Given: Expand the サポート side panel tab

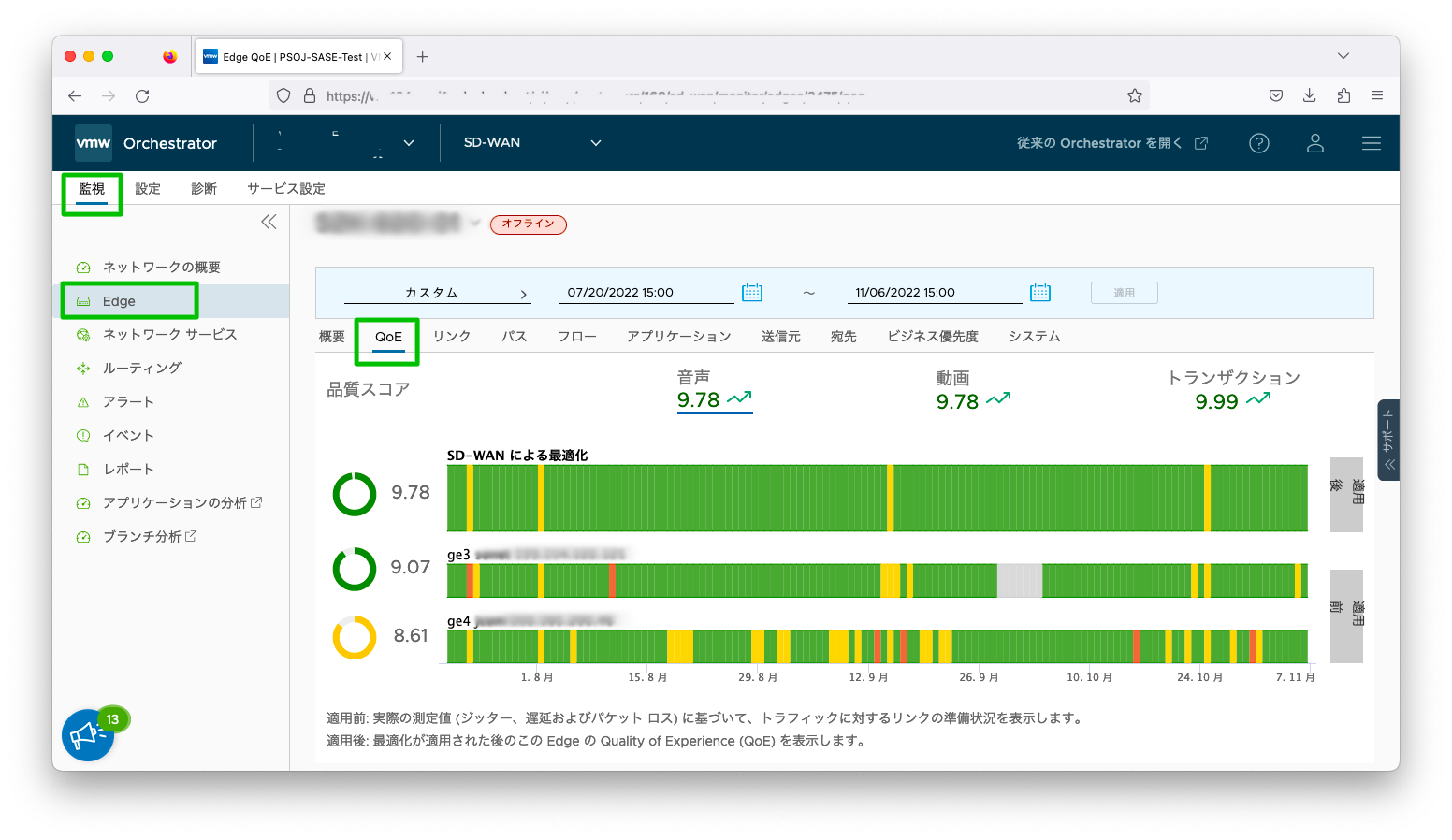Looking at the screenshot, I should [1388, 441].
